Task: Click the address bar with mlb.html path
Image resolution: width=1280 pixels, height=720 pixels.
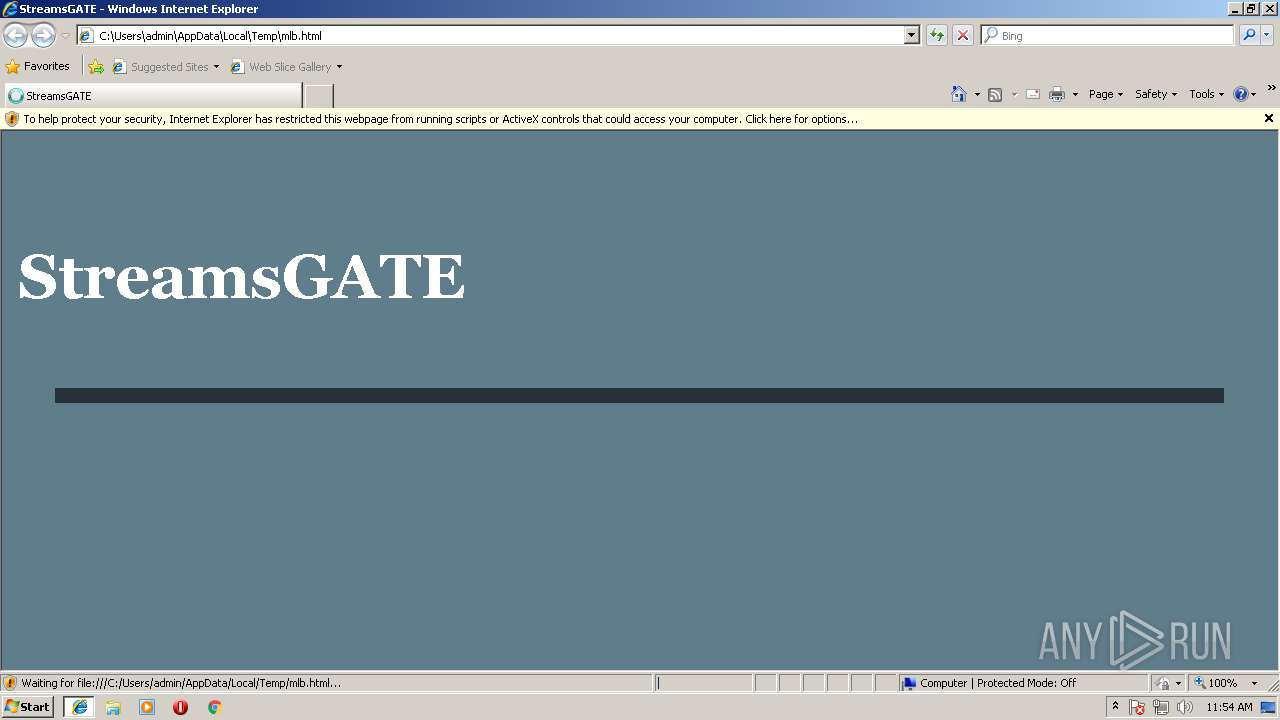Action: pos(490,36)
